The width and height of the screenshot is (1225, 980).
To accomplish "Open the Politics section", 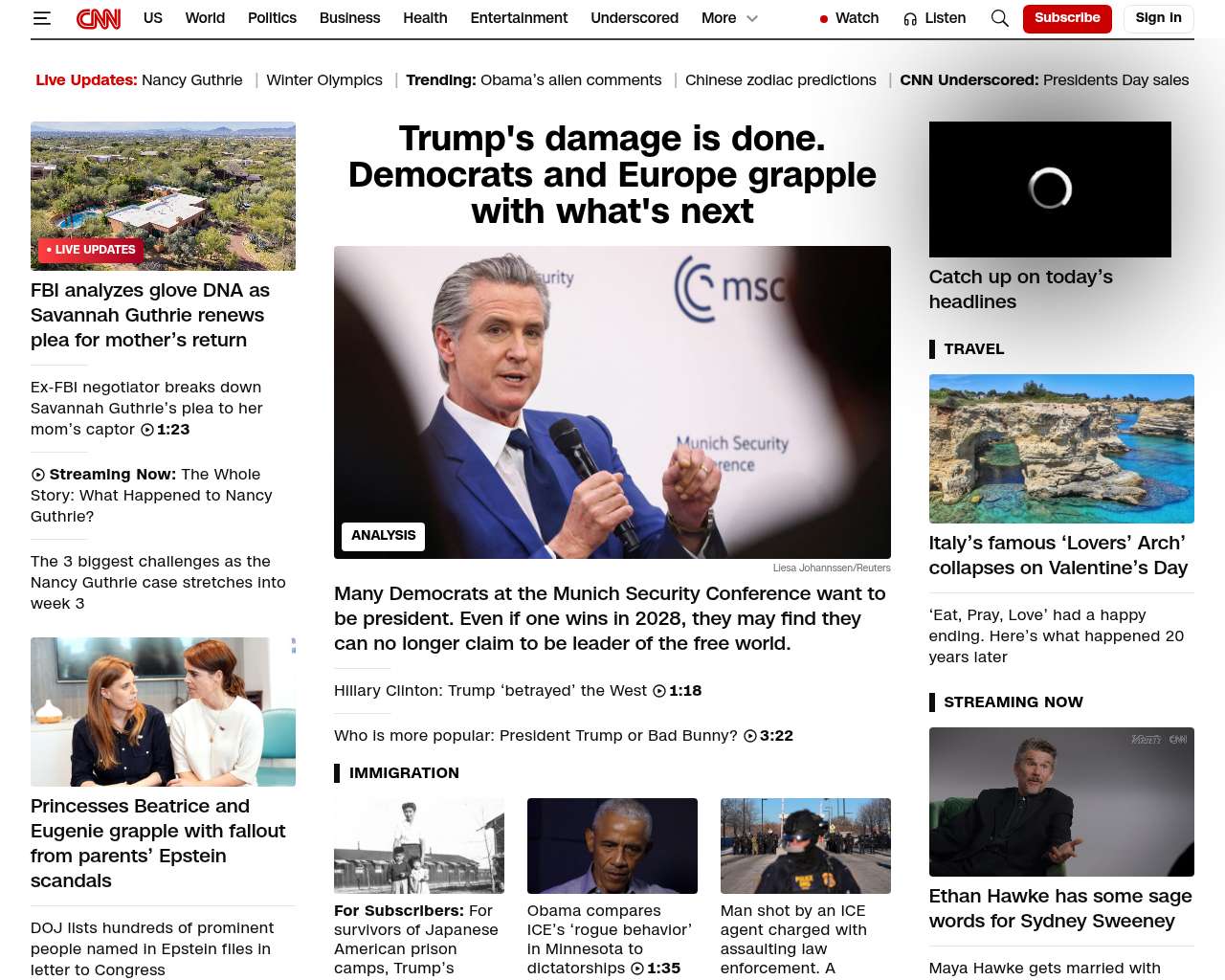I will pos(272,18).
